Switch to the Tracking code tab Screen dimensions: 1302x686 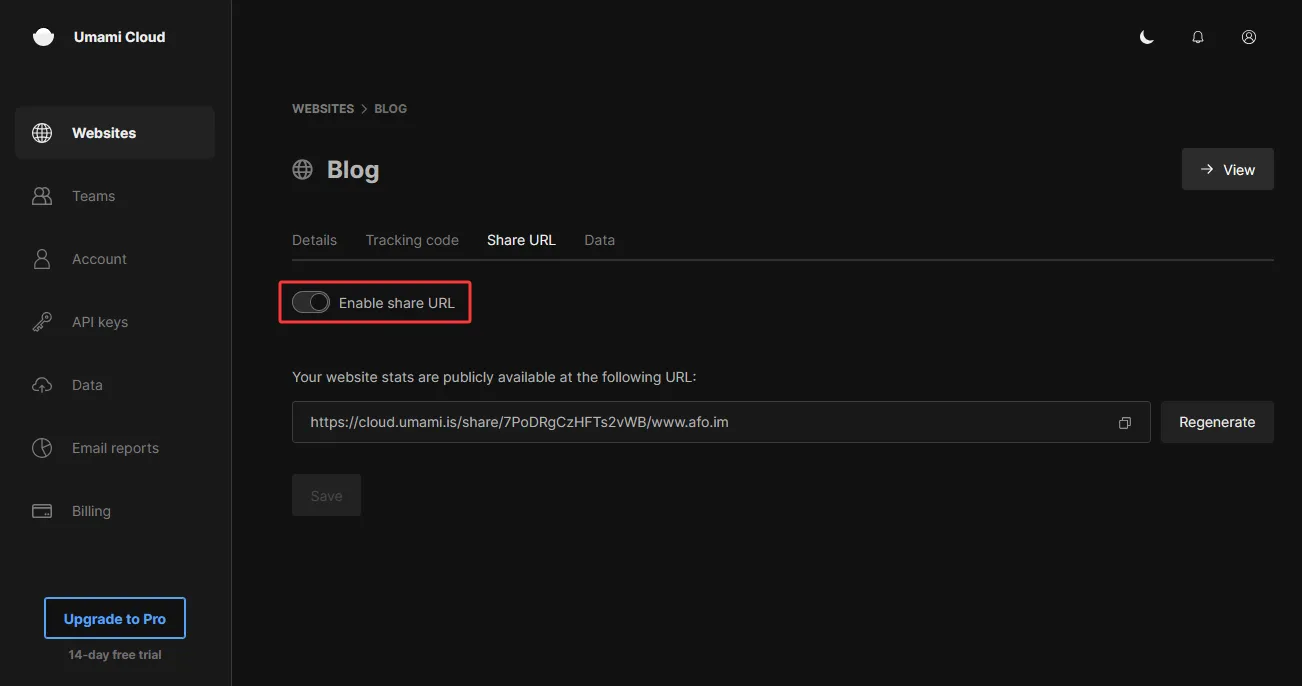pyautogui.click(x=412, y=240)
